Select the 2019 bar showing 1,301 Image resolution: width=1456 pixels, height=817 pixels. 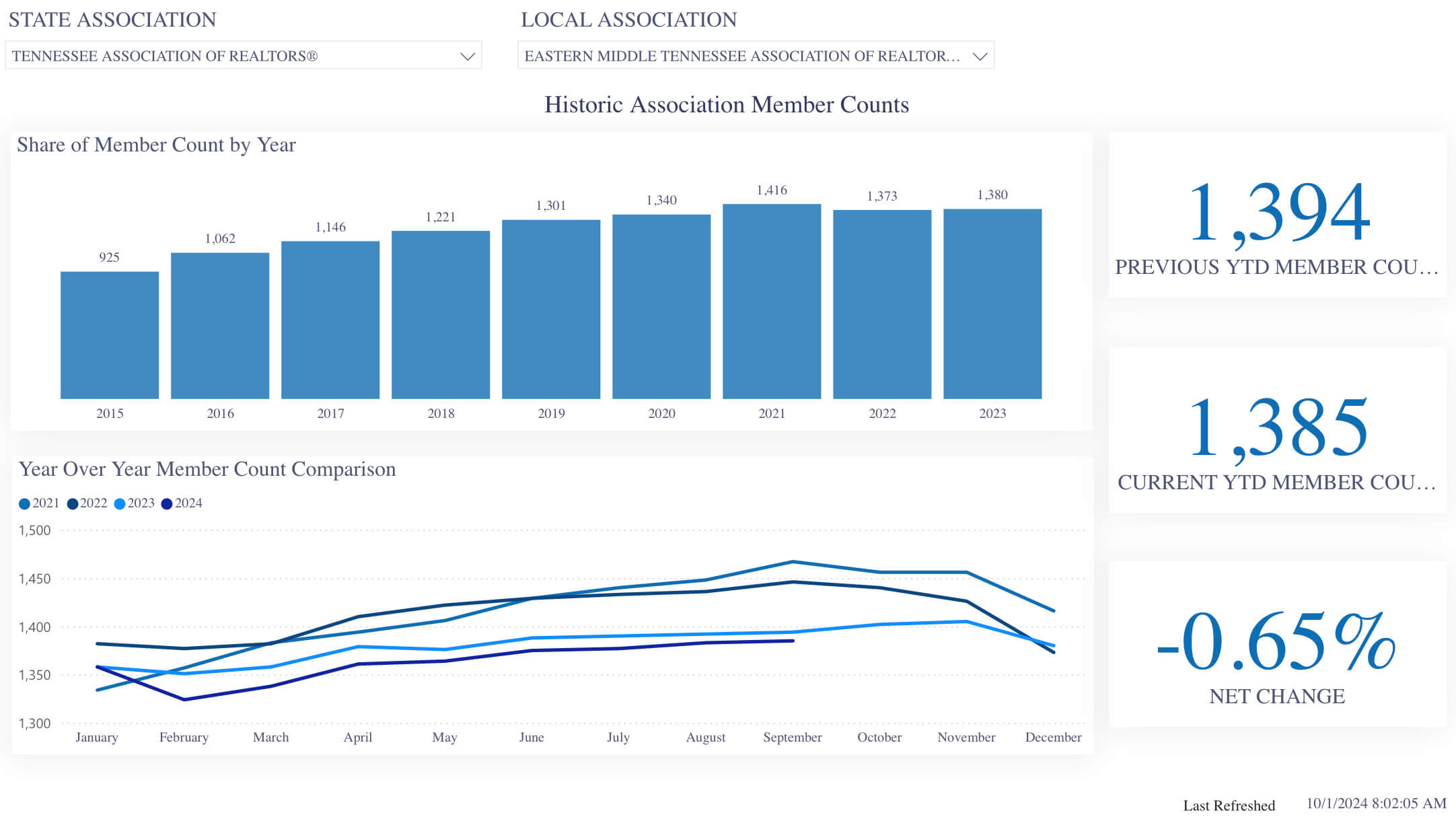coord(551,310)
